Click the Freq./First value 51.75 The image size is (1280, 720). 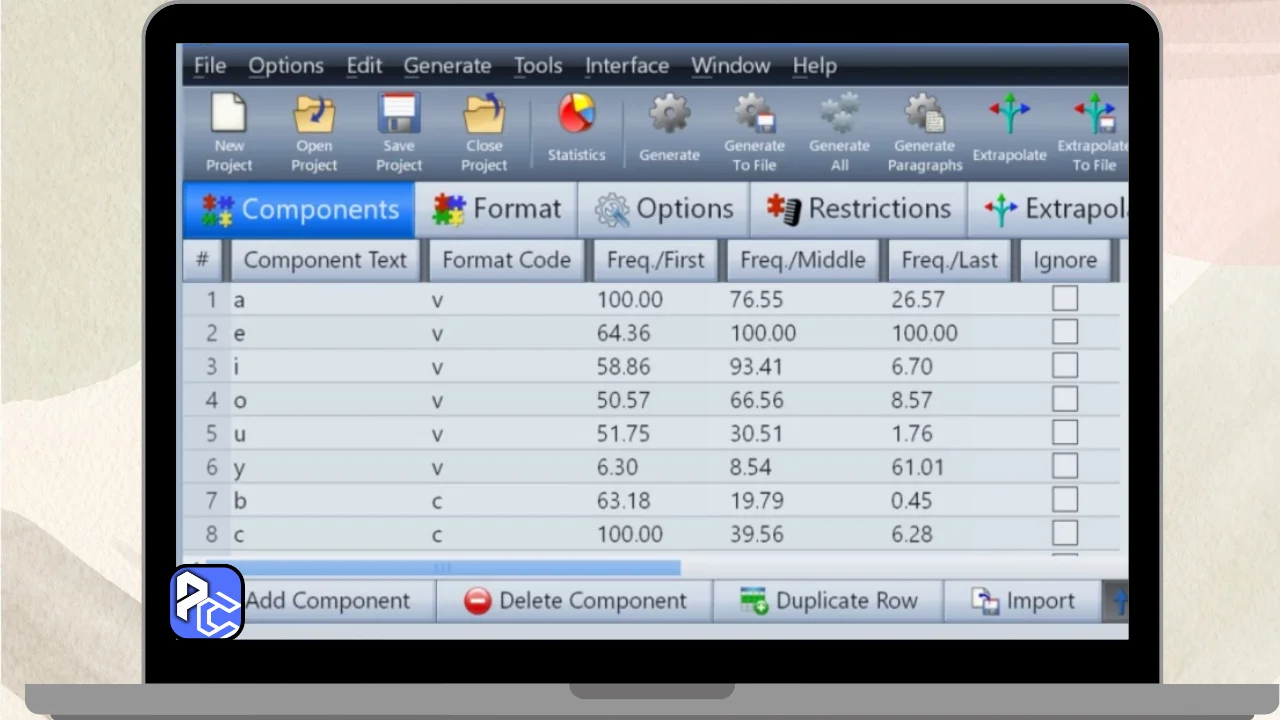pos(623,433)
